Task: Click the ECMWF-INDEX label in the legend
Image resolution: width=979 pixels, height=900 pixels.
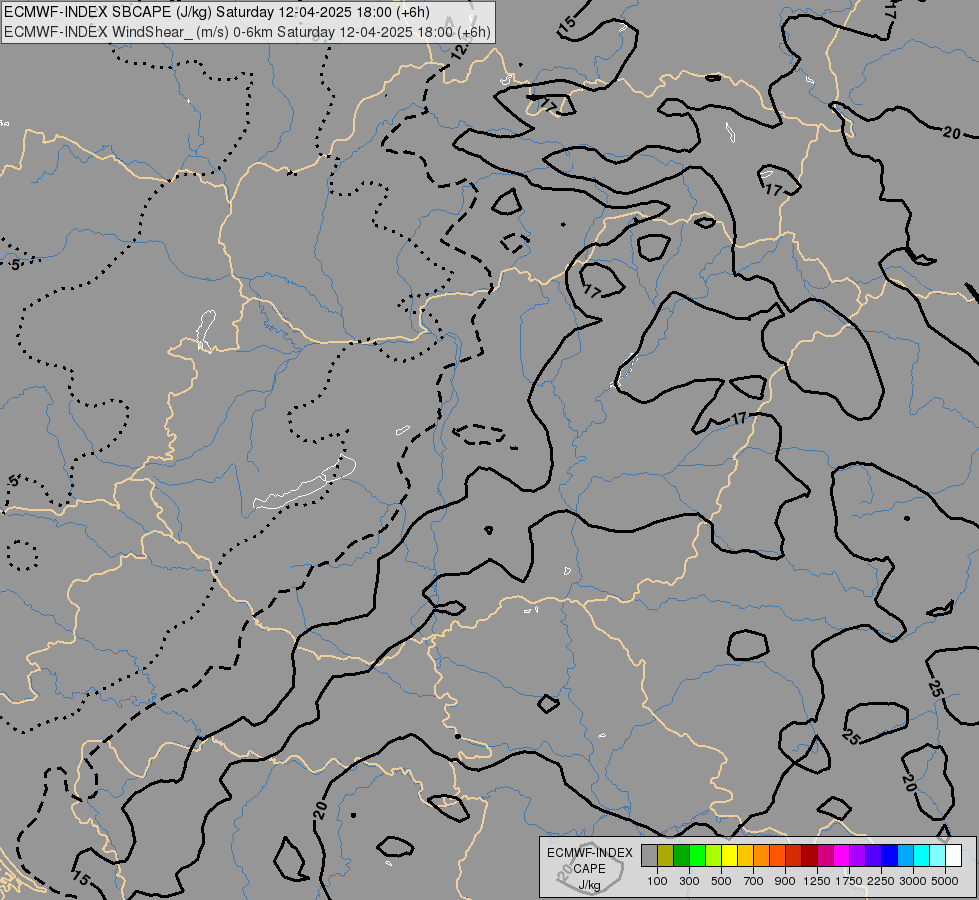Action: [x=589, y=853]
